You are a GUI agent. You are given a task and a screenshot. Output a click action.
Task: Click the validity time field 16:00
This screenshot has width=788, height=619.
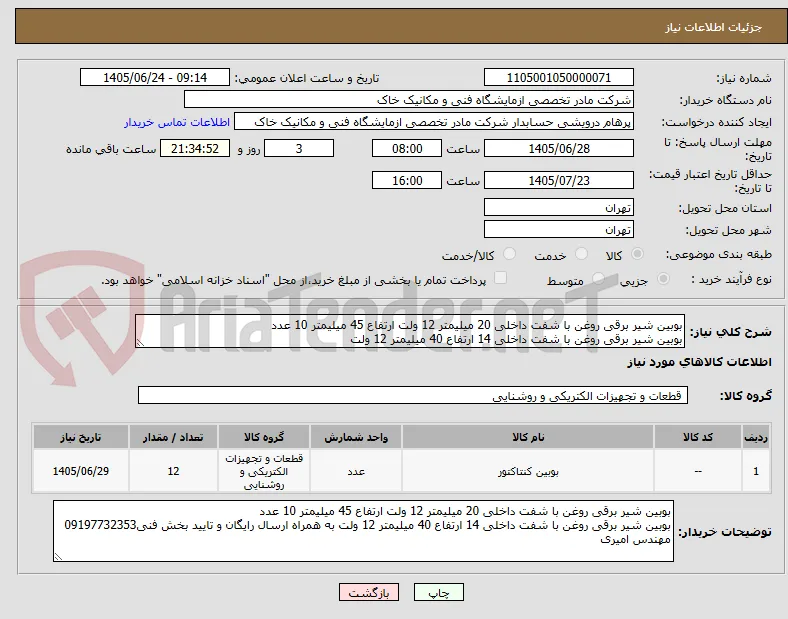[x=407, y=180]
